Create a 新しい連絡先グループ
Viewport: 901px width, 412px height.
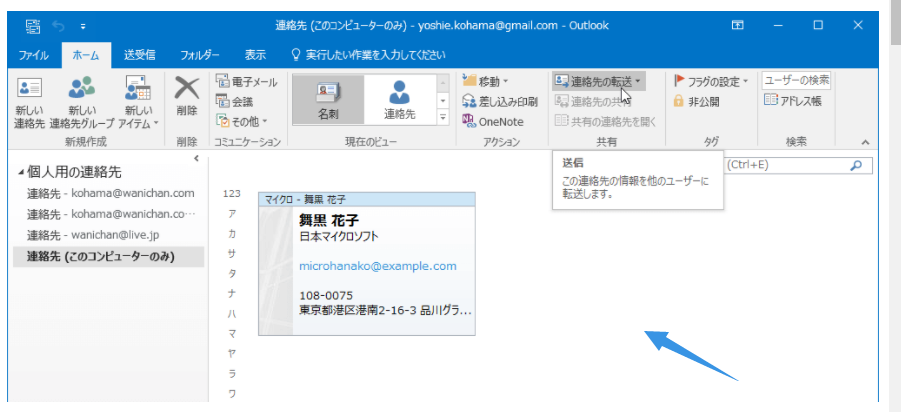click(81, 102)
